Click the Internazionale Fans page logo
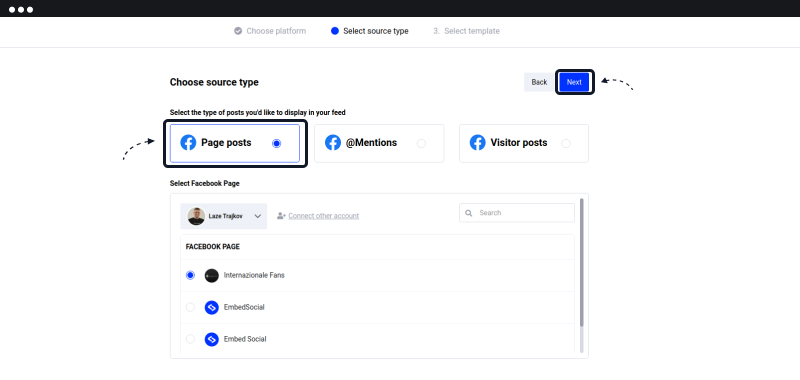 (x=212, y=275)
